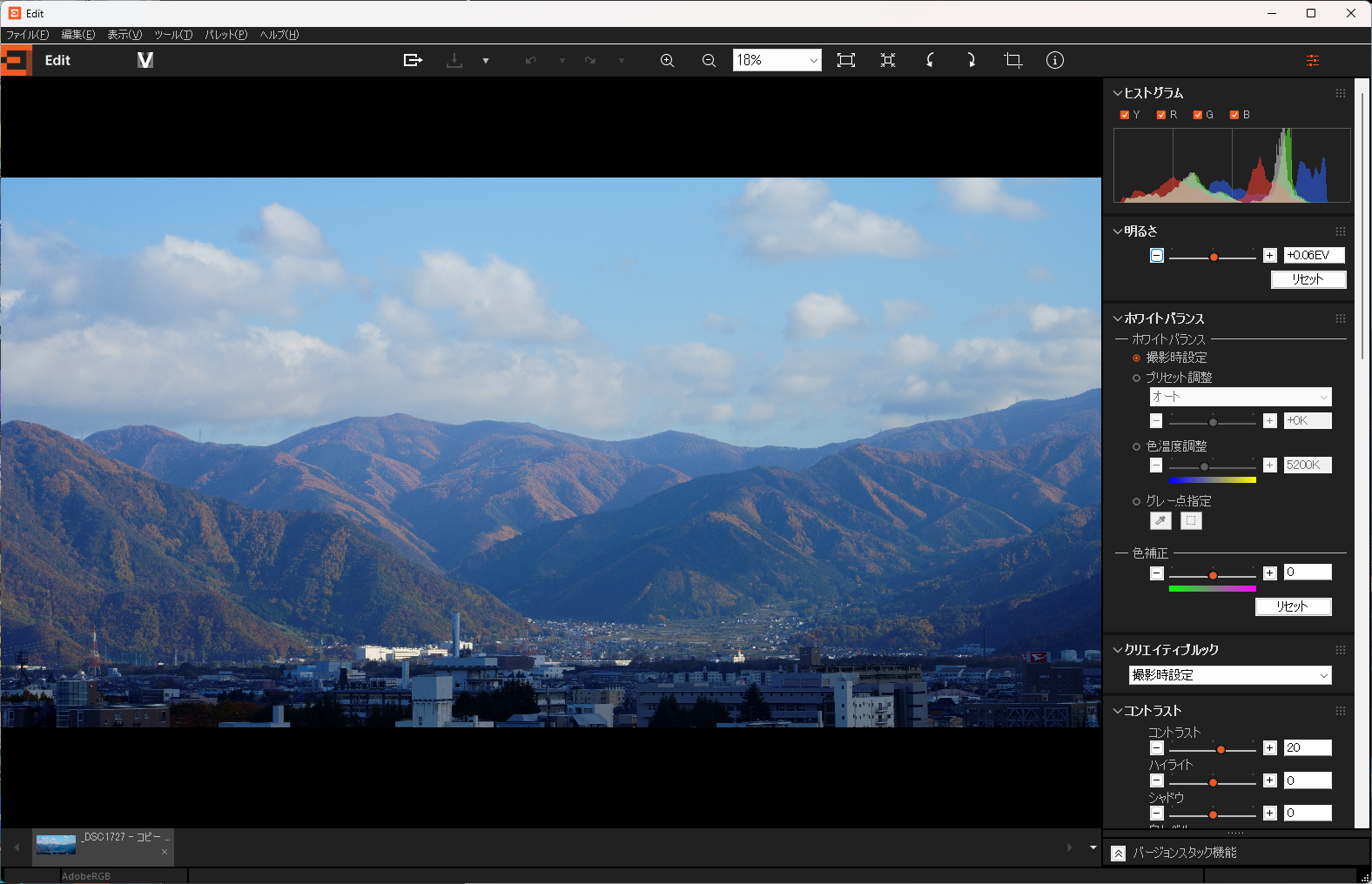Viewport: 1372px width, 884px height.
Task: Click the zoom in magnifier
Action: pos(667,60)
